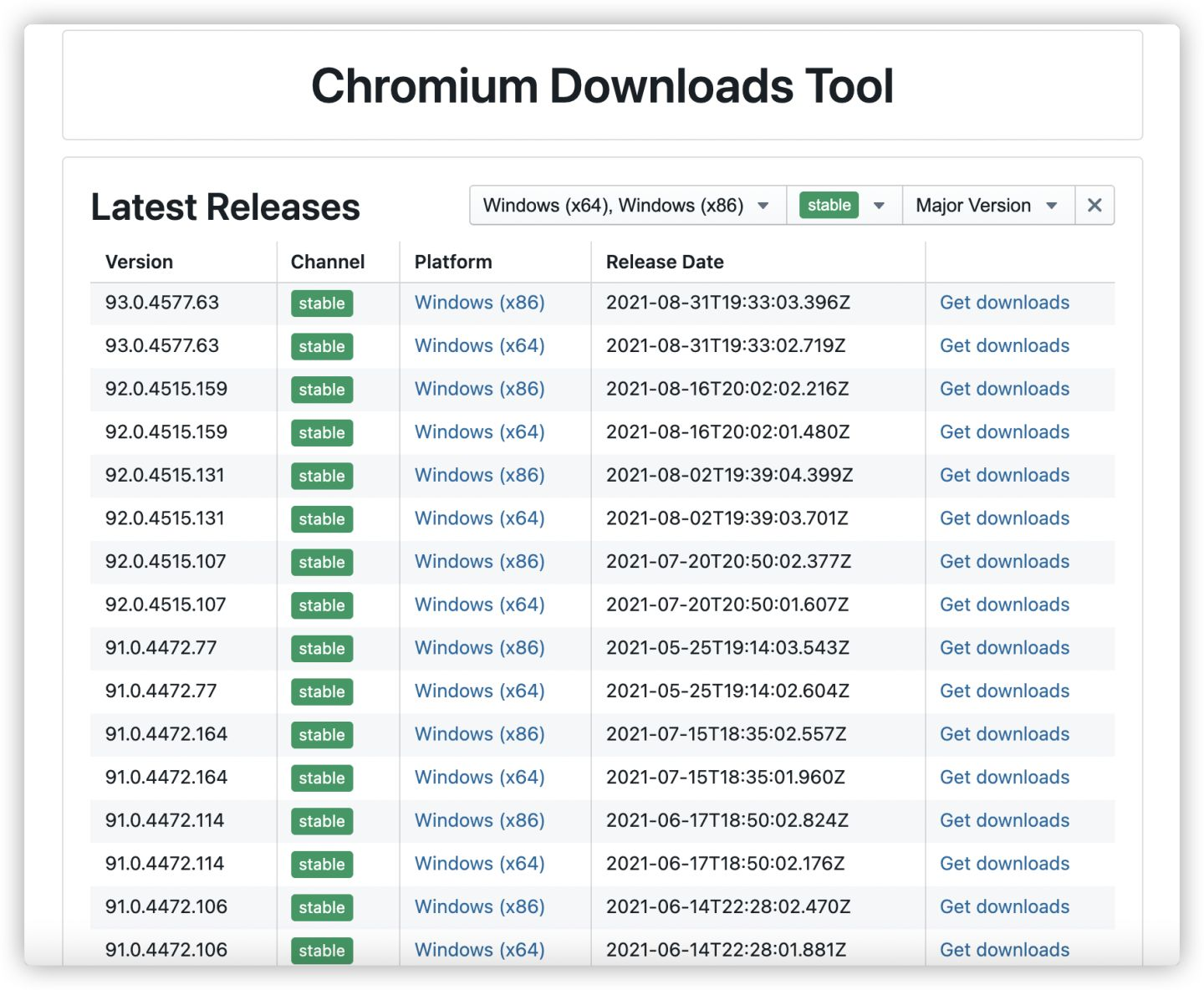The width and height of the screenshot is (1204, 990).
Task: Open Get downloads for 92.0.4515.159 Windows (x86)
Action: (1004, 389)
